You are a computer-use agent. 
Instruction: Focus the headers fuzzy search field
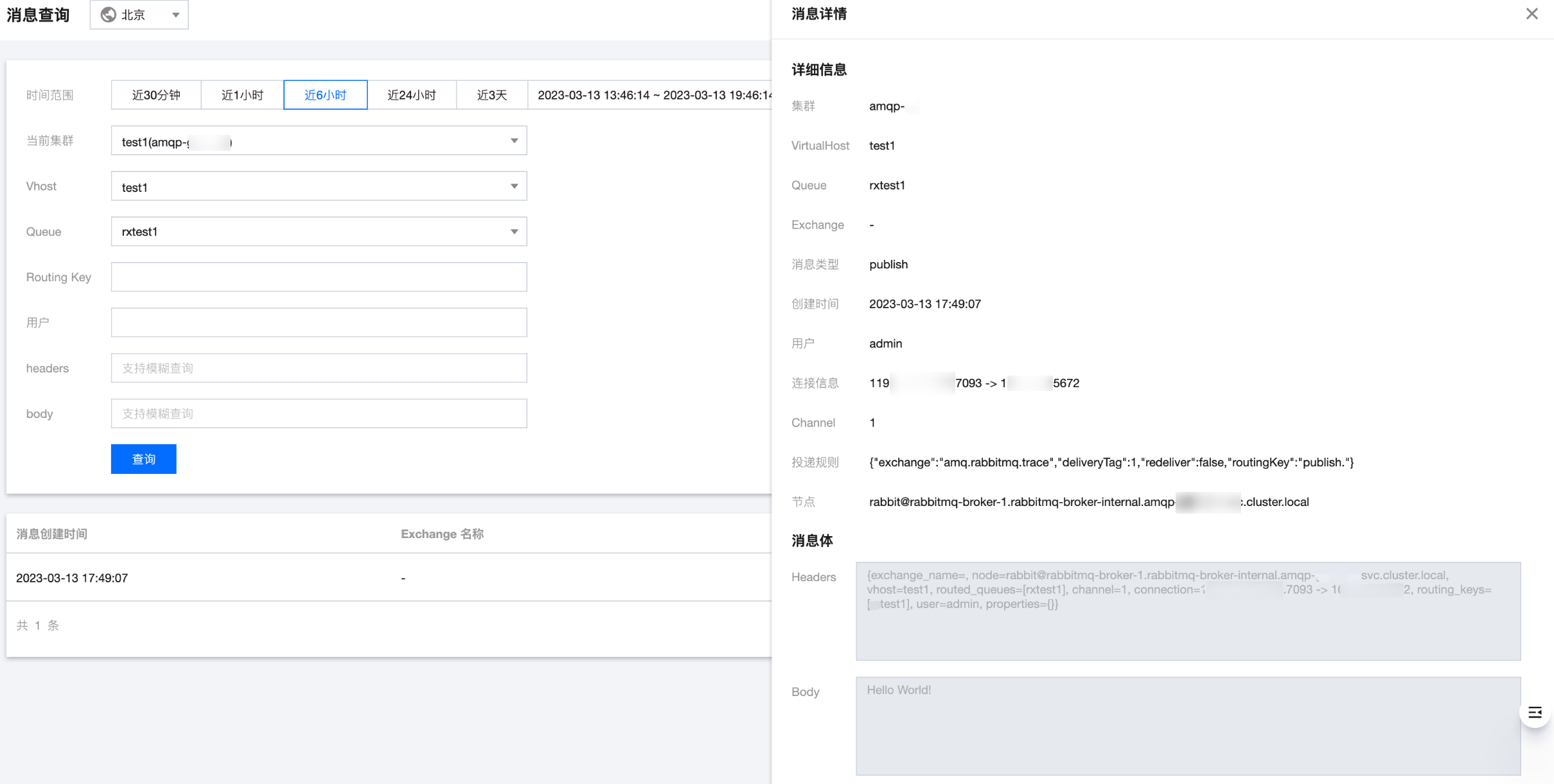click(319, 369)
